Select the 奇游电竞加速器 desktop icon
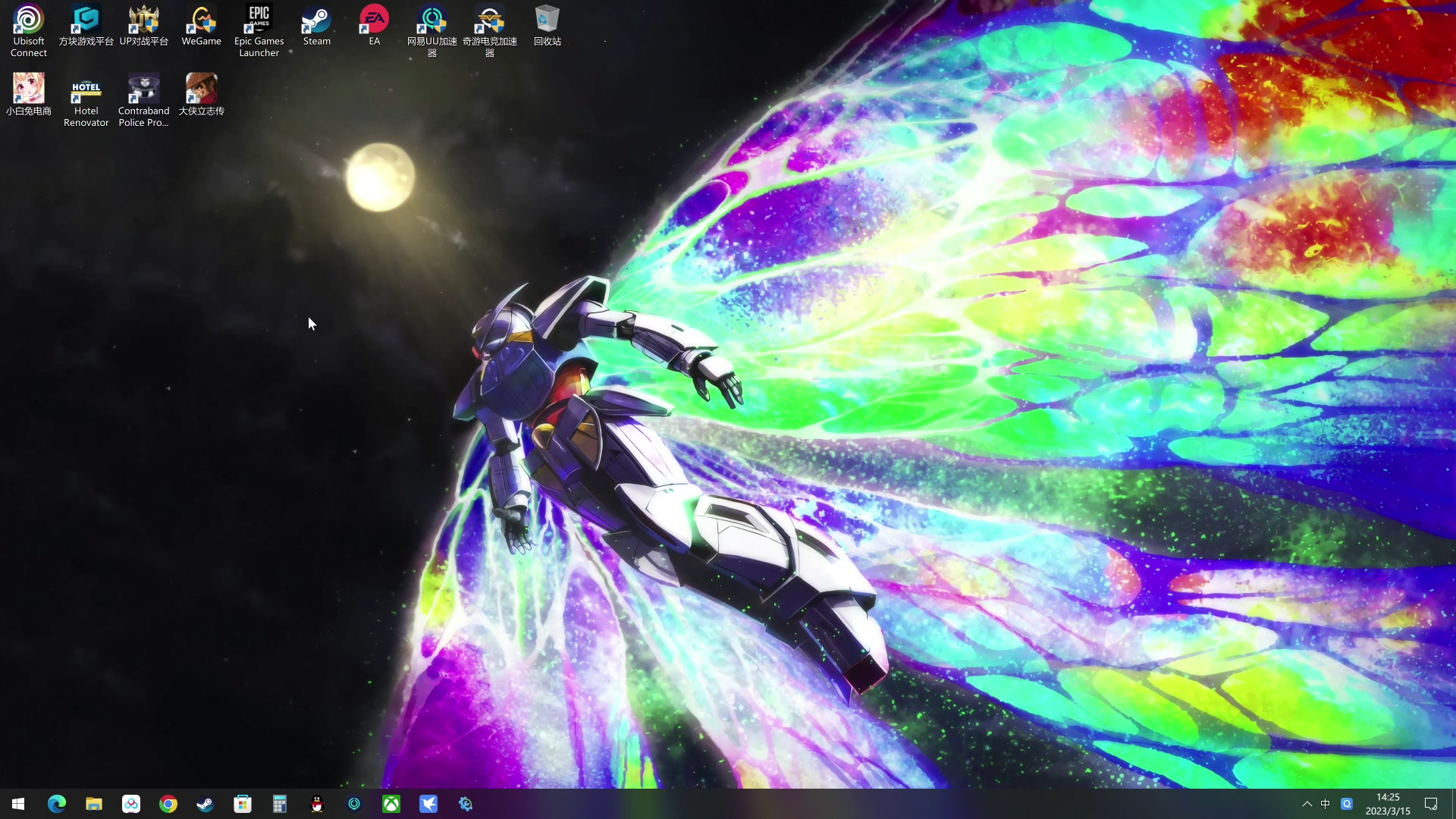1456x819 pixels. (x=490, y=31)
